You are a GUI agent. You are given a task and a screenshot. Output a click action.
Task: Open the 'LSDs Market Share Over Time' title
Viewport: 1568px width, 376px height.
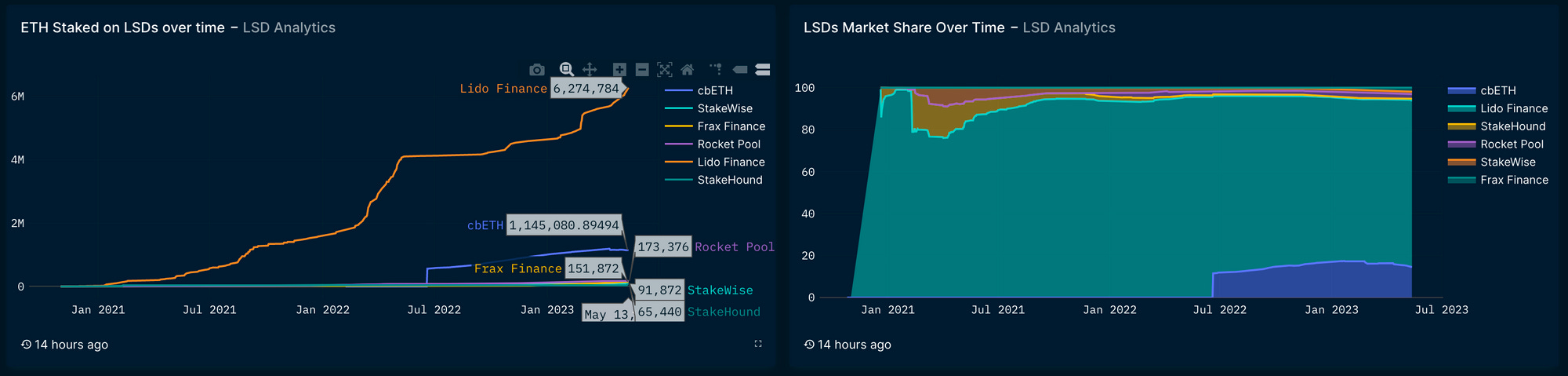tap(904, 27)
